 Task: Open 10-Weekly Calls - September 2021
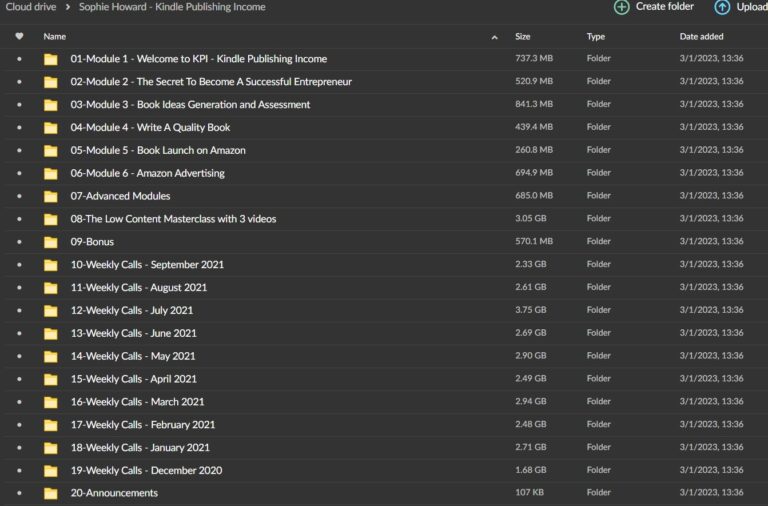147,265
